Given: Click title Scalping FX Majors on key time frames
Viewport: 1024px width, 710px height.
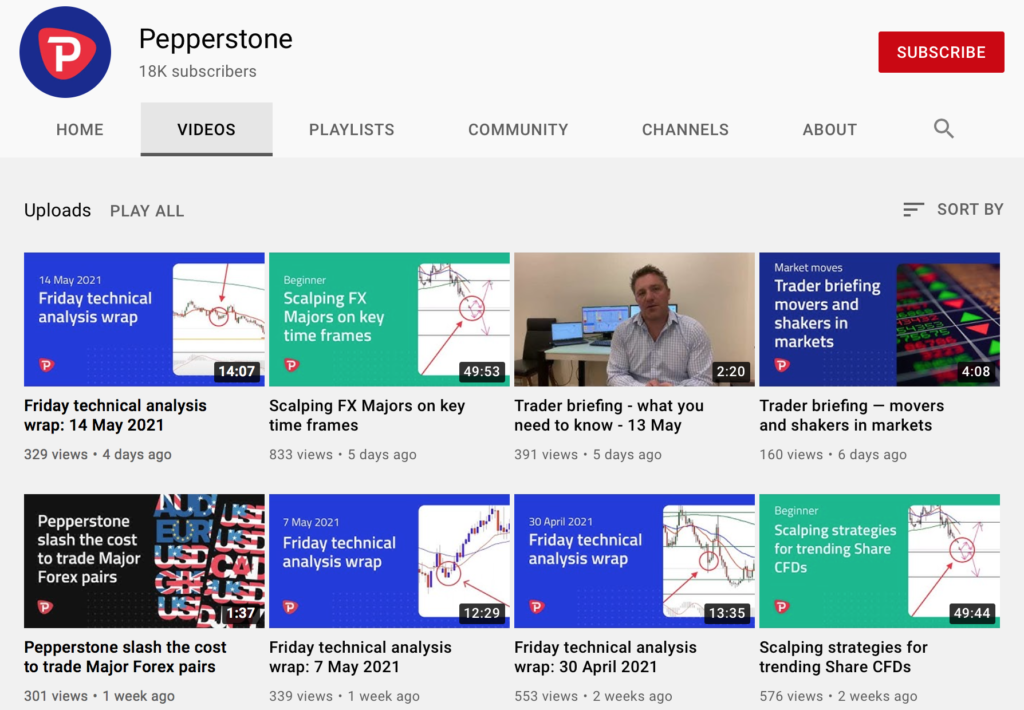Looking at the screenshot, I should click(367, 415).
